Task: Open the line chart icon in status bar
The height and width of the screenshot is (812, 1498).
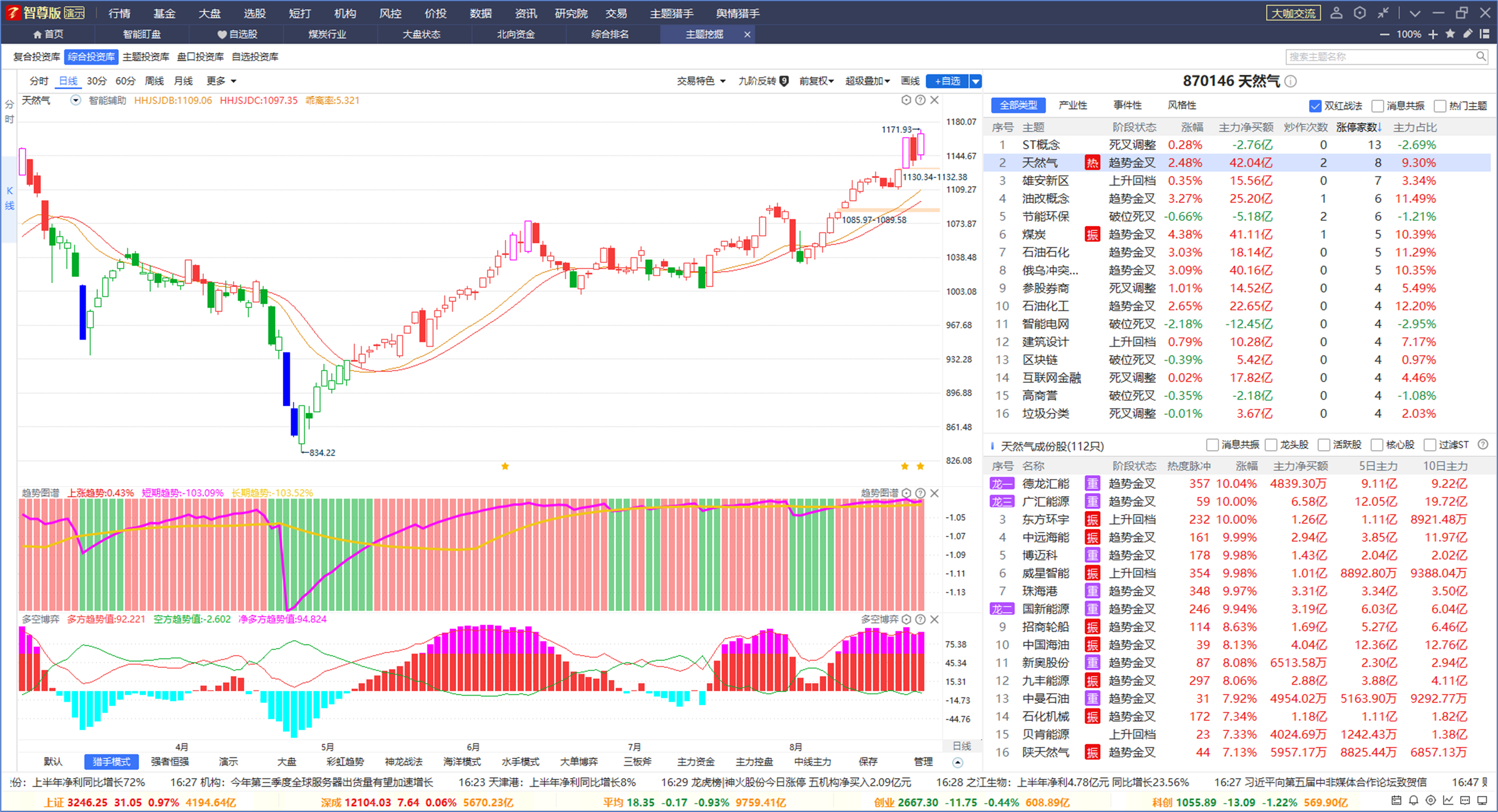Action: click(x=1448, y=801)
